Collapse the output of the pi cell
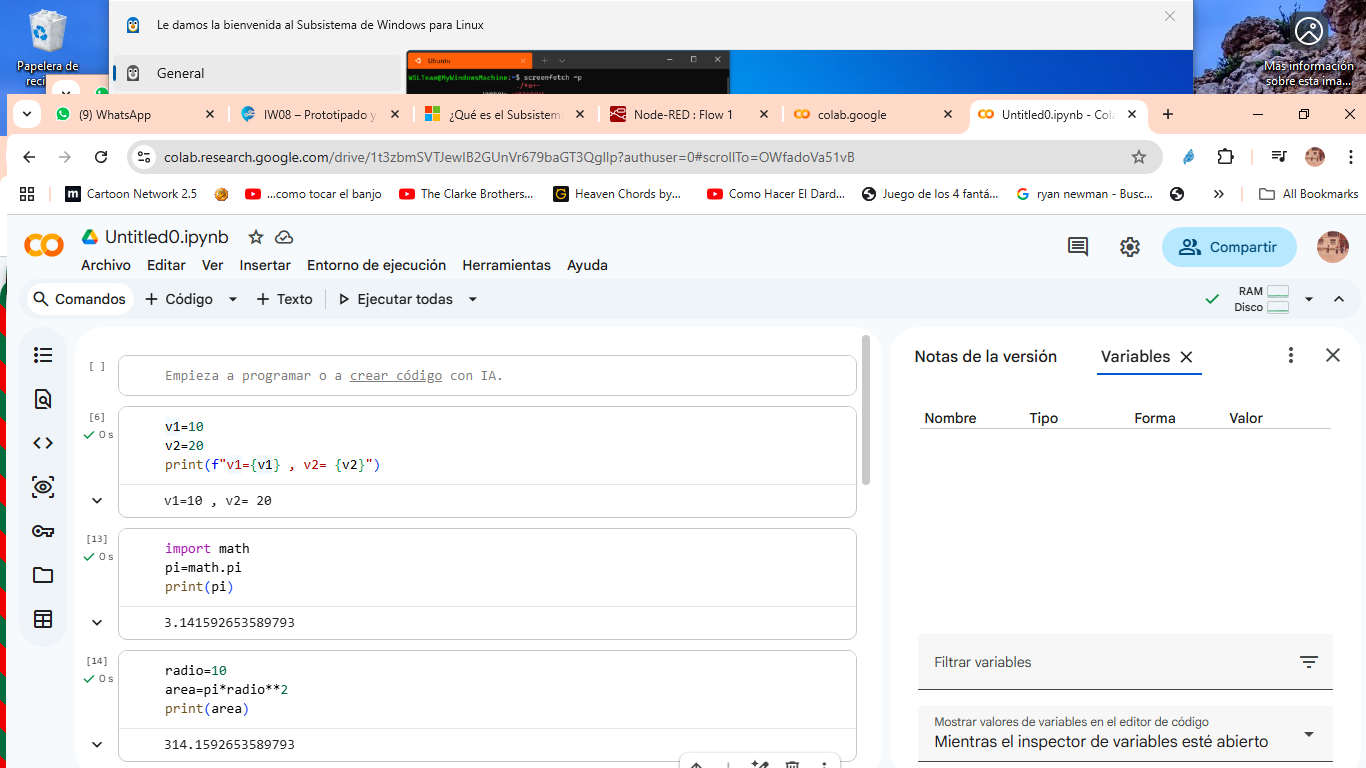The height and width of the screenshot is (768, 1366). [x=97, y=623]
